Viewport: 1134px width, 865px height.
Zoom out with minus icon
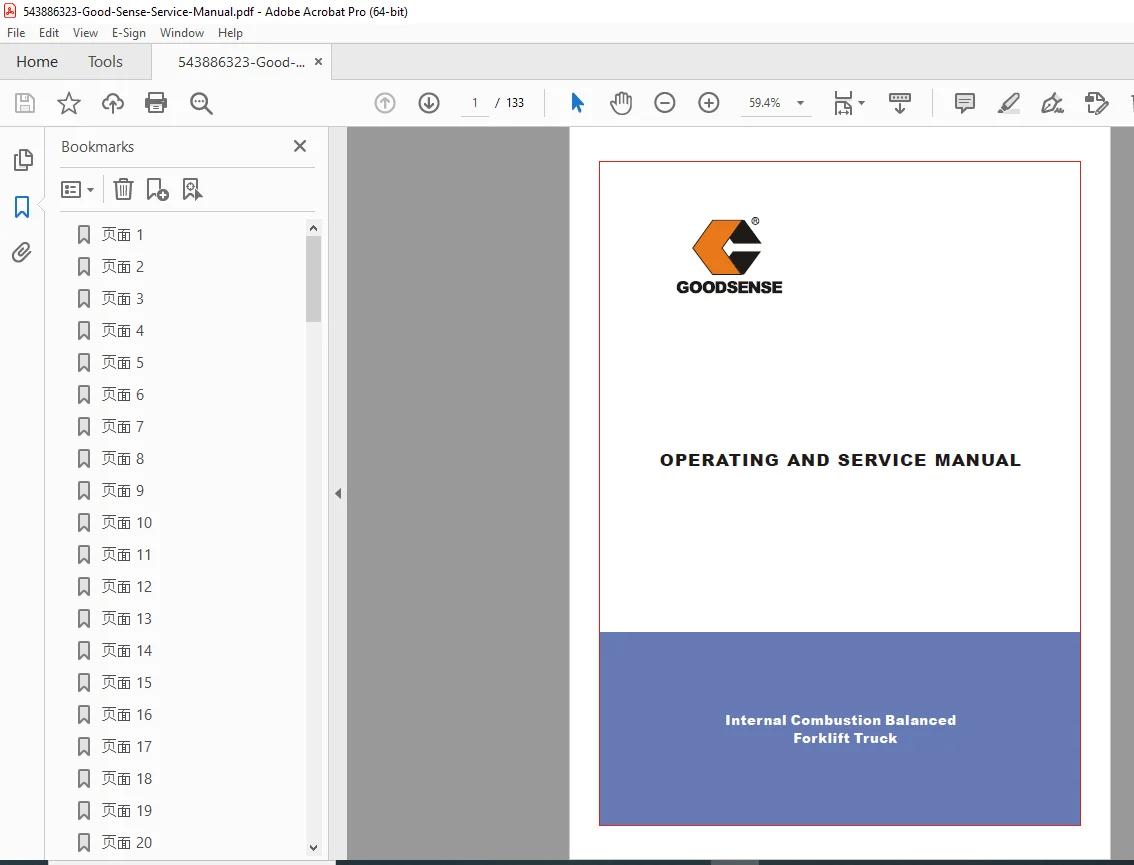point(665,103)
